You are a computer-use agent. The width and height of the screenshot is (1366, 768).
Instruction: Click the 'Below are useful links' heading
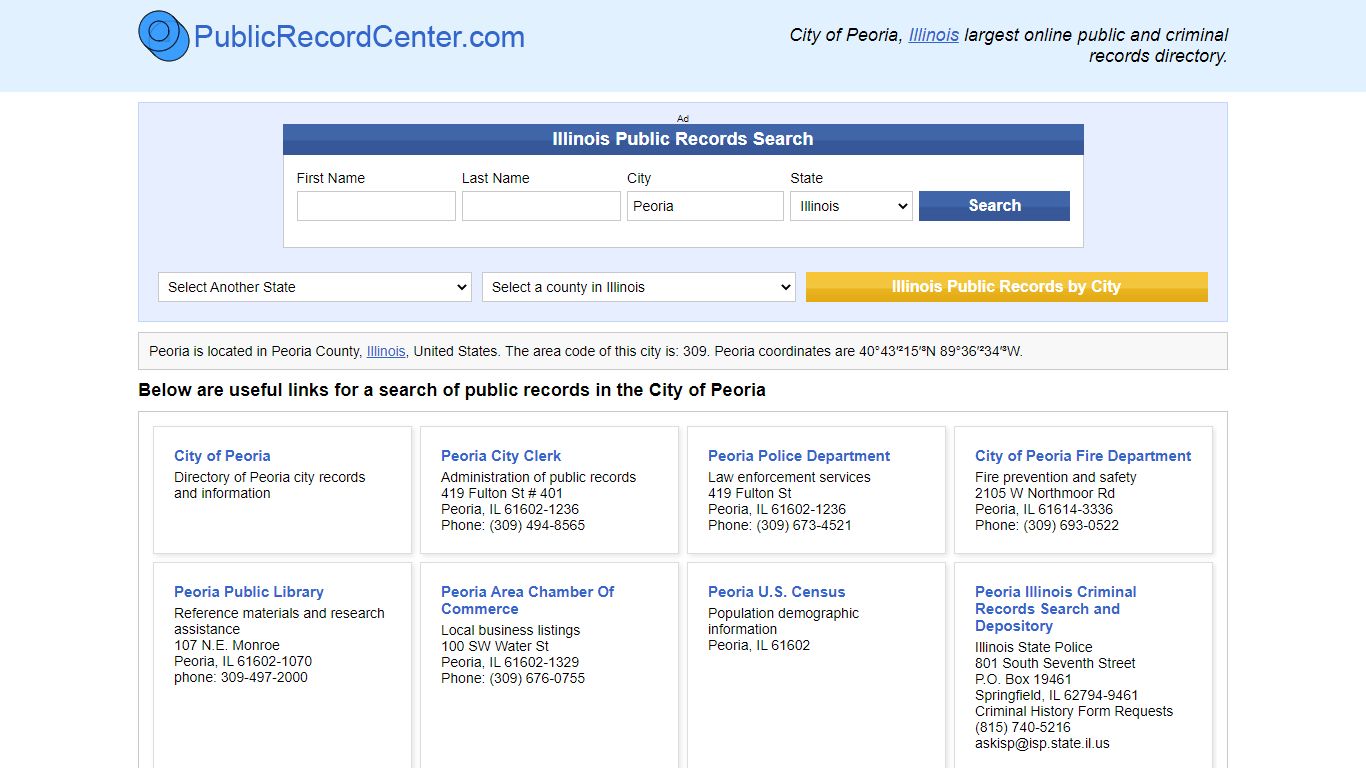452,390
